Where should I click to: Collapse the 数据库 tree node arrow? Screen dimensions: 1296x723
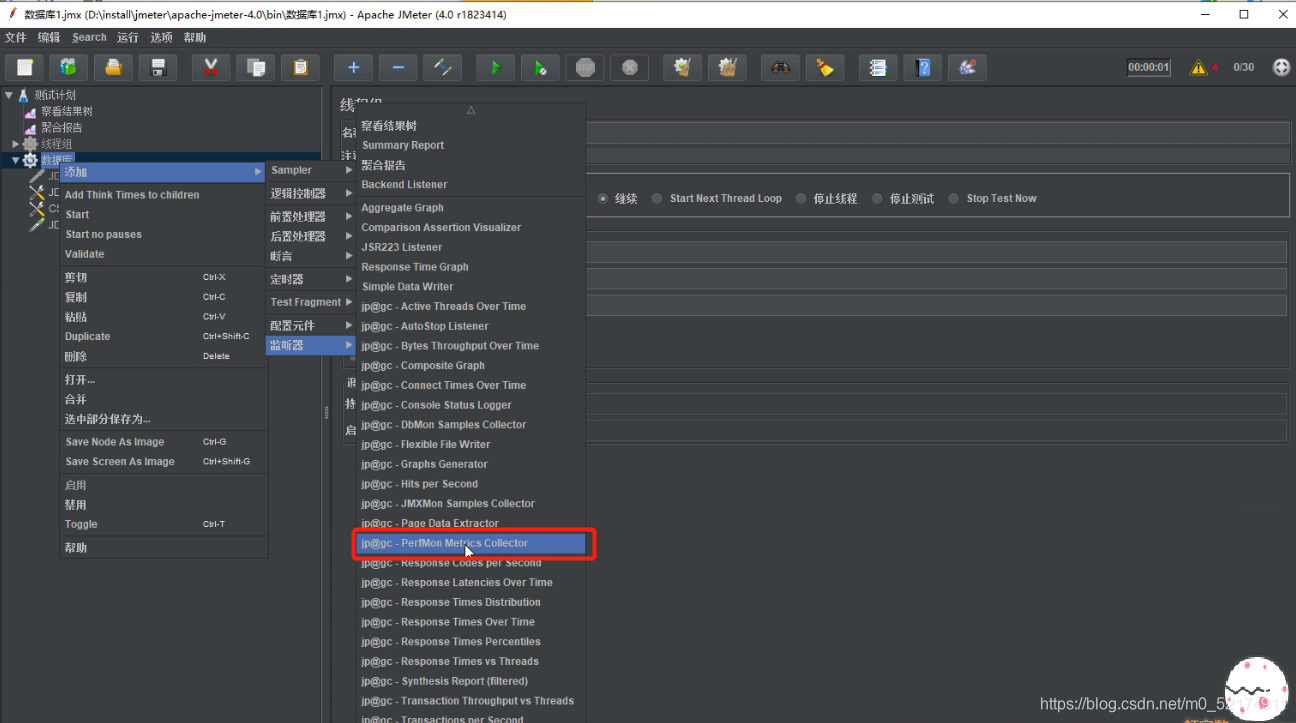[15, 160]
